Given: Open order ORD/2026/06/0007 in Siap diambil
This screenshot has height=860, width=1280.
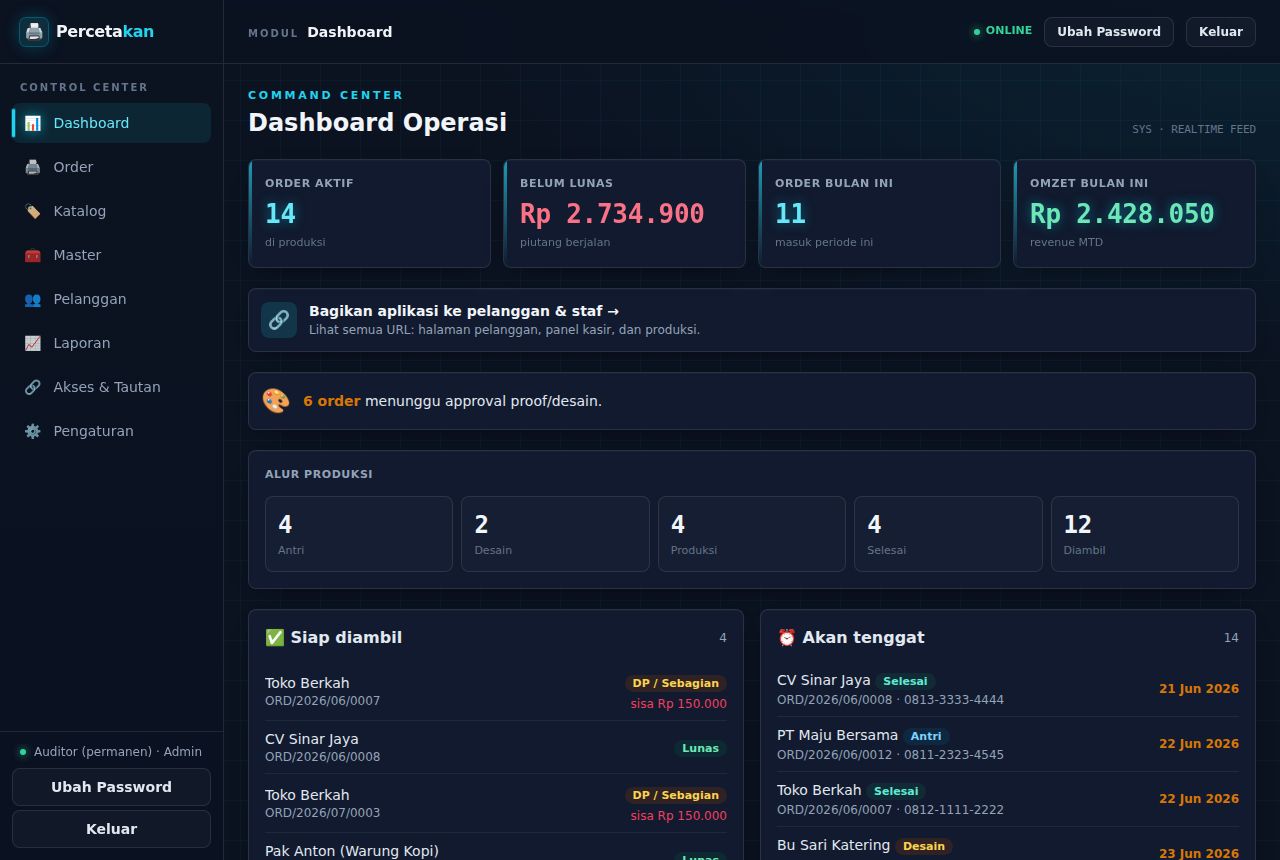Looking at the screenshot, I should [x=496, y=692].
